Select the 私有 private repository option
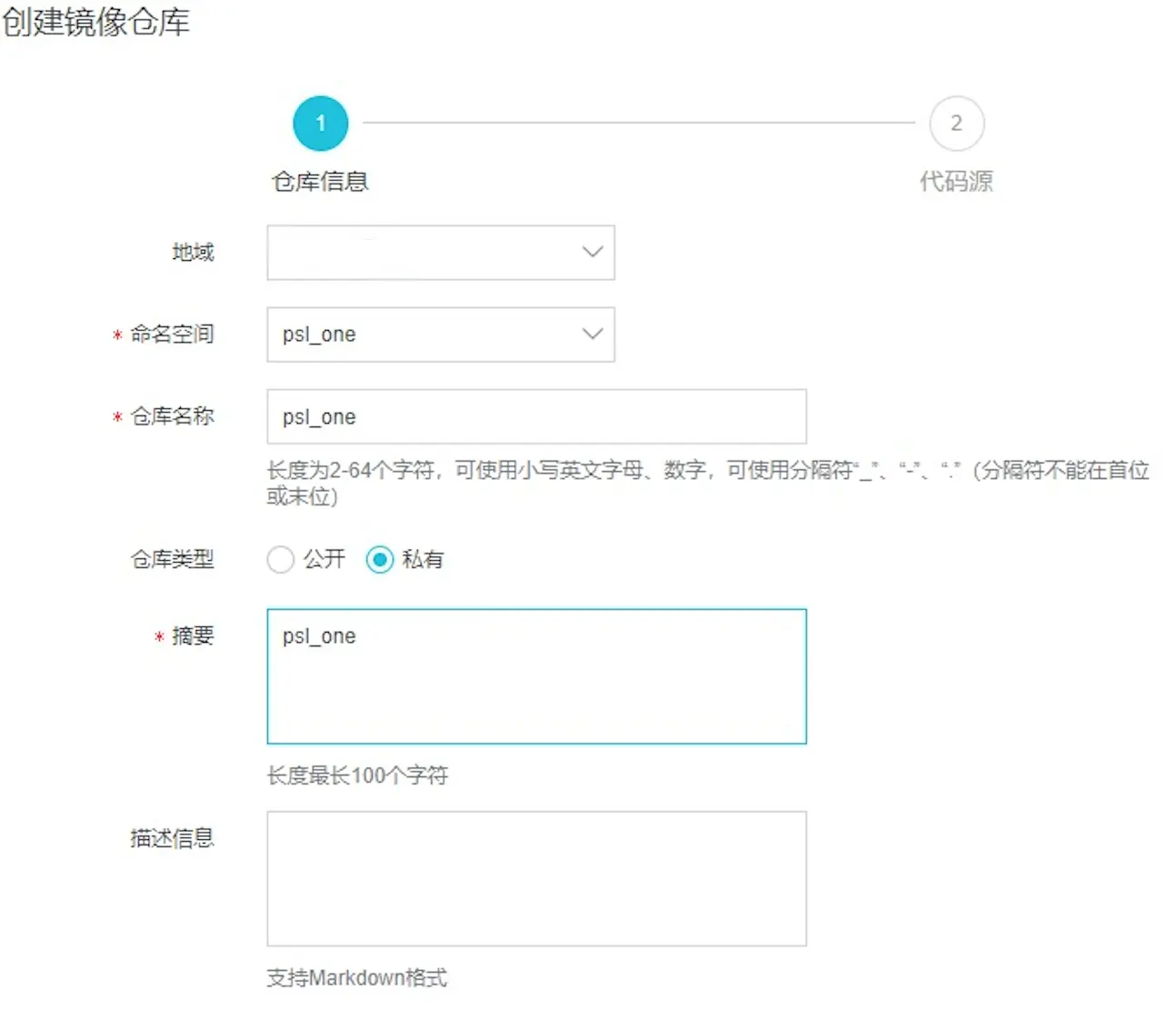The image size is (1176, 1020). 380,559
